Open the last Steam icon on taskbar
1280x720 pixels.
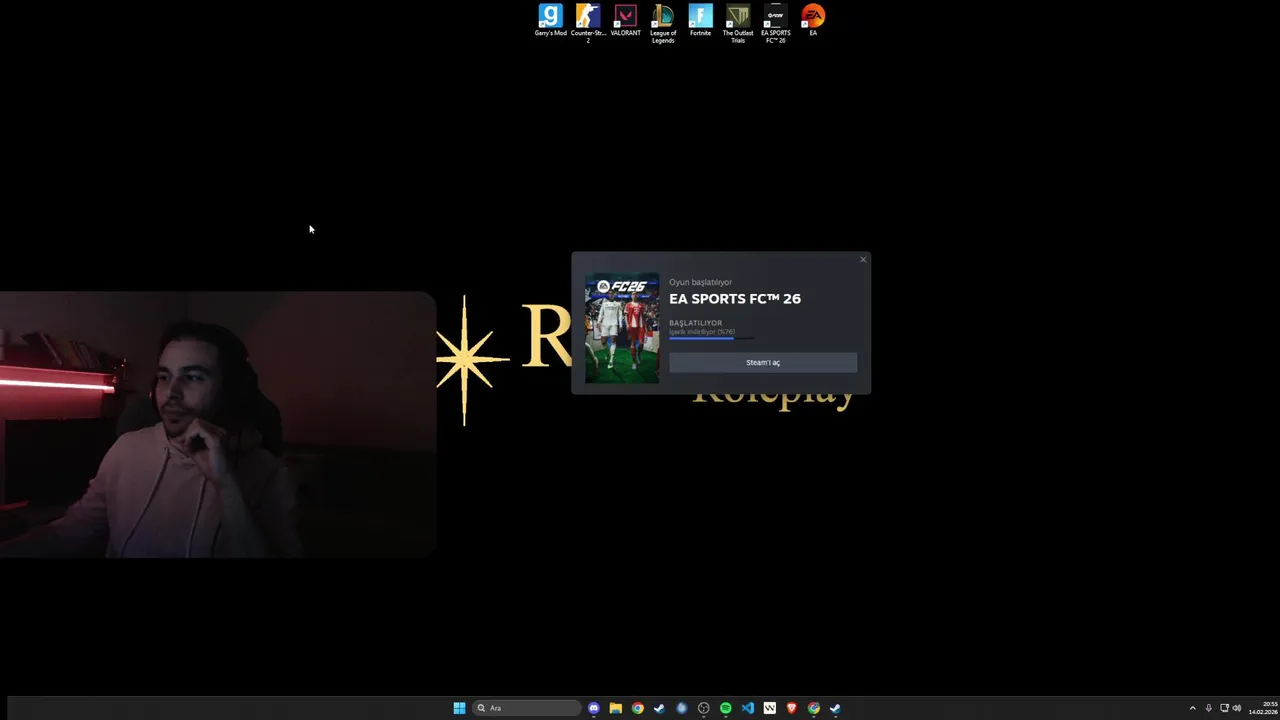pyautogui.click(x=836, y=708)
